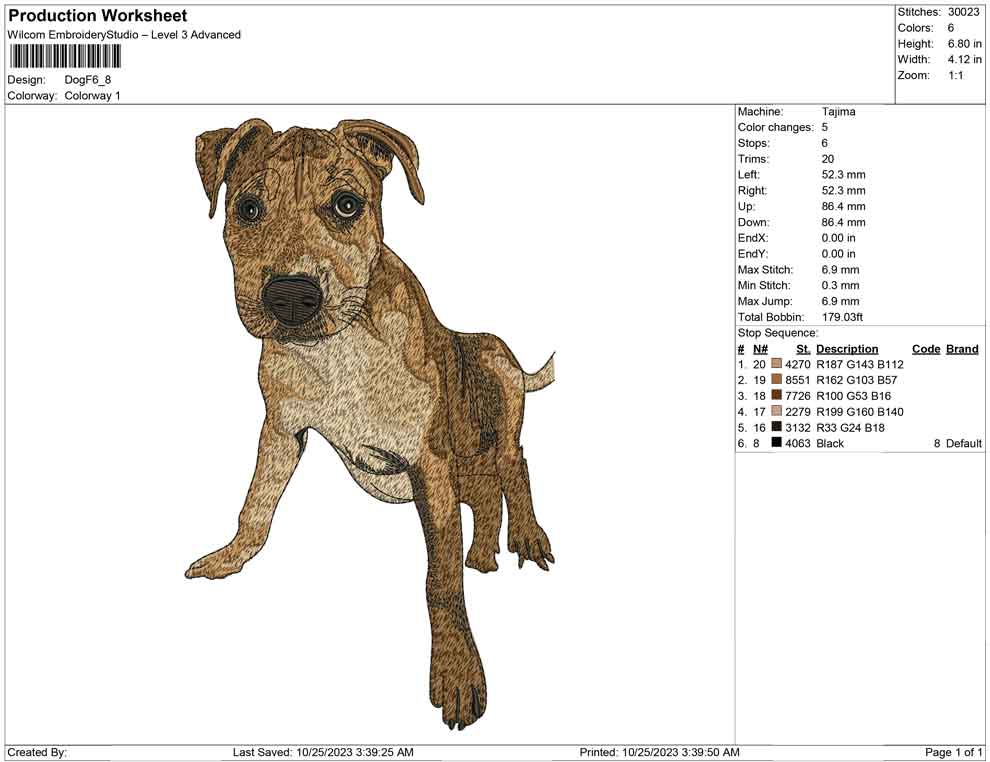Click the stitch count '8551'
This screenshot has height=762, width=990.
click(x=797, y=380)
